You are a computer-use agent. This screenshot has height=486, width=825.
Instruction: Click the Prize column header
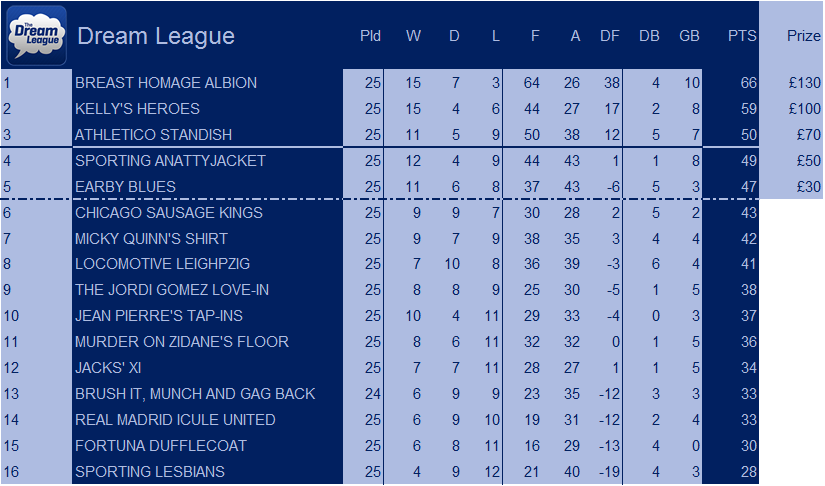tap(803, 36)
